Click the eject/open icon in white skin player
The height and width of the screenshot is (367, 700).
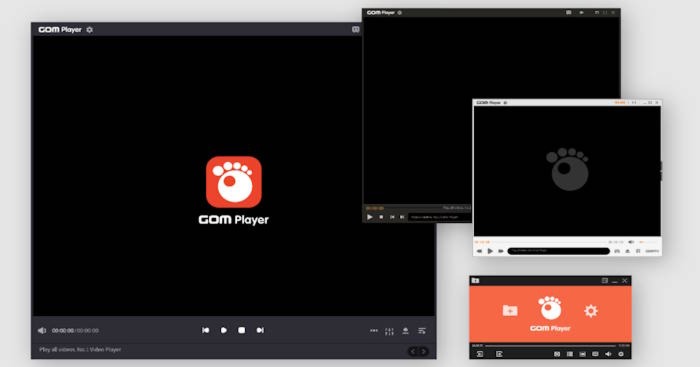[x=628, y=251]
